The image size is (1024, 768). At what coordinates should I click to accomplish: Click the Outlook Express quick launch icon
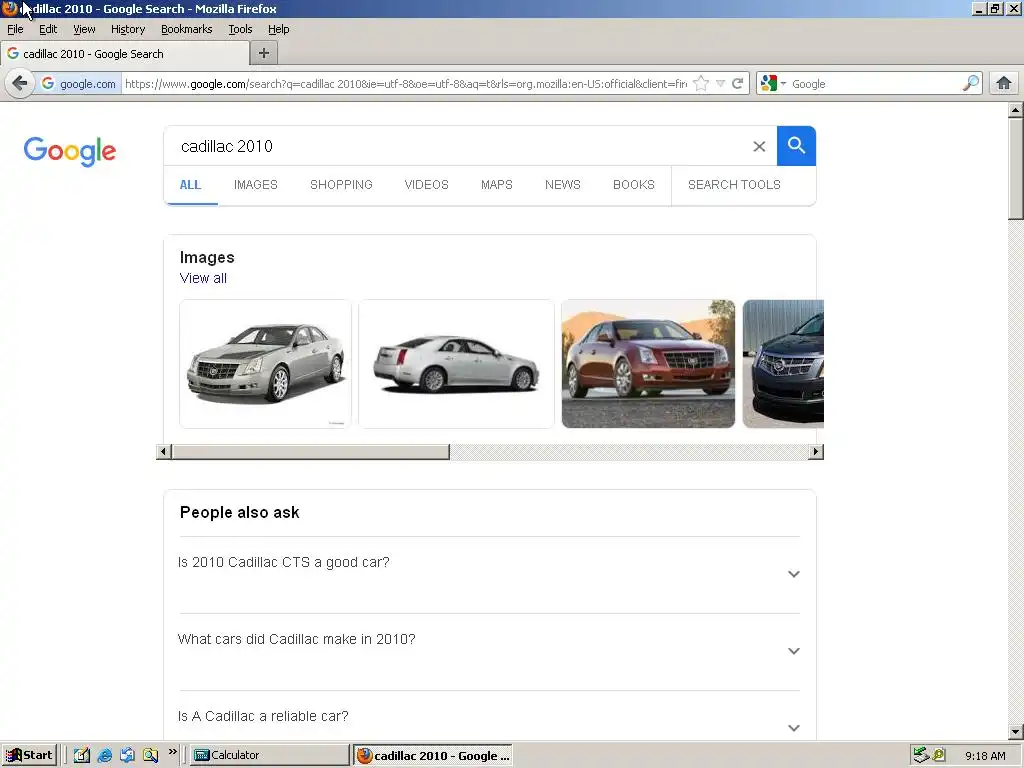127,755
